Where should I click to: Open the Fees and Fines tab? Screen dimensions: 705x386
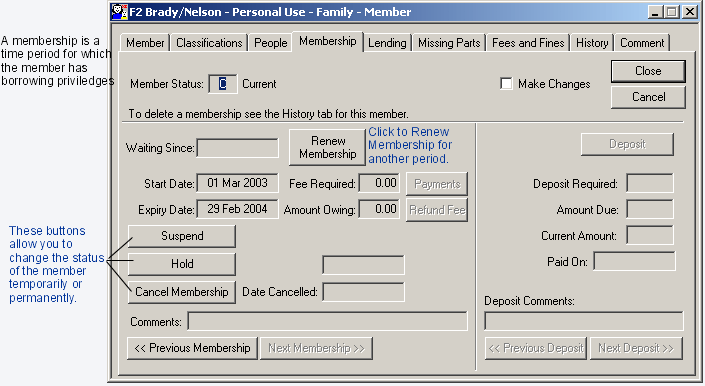[528, 43]
